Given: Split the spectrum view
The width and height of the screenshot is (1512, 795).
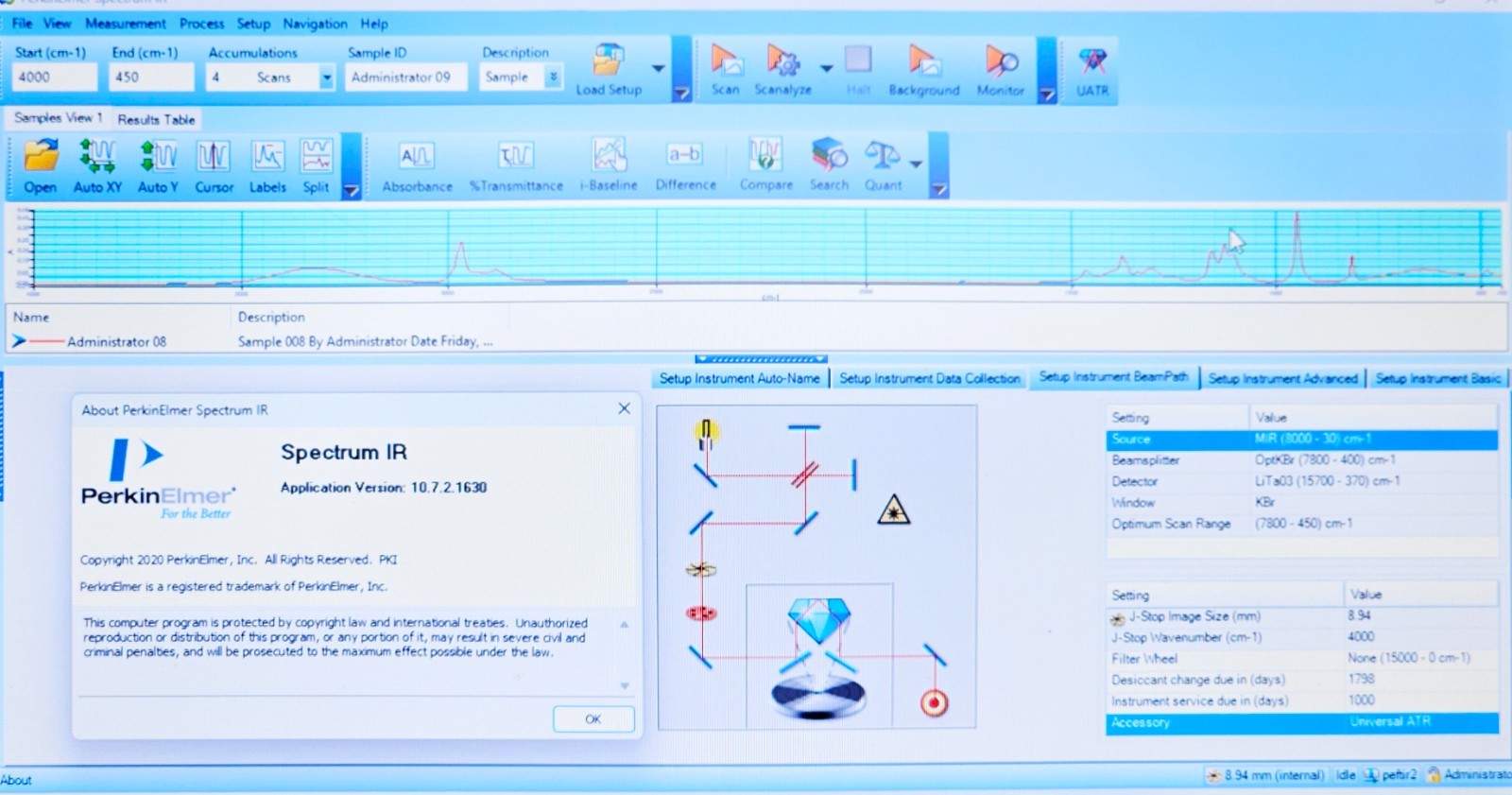Looking at the screenshot, I should tap(316, 165).
